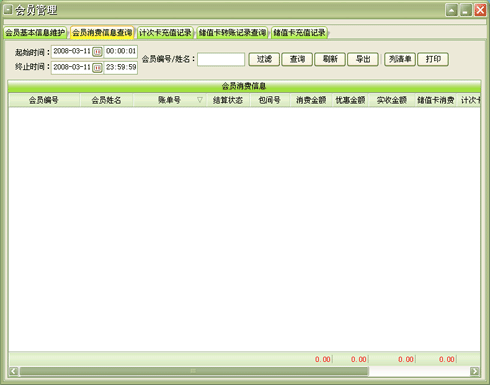Click the 刷新 refresh button
Viewport: 490px width, 385px height.
tap(330, 59)
